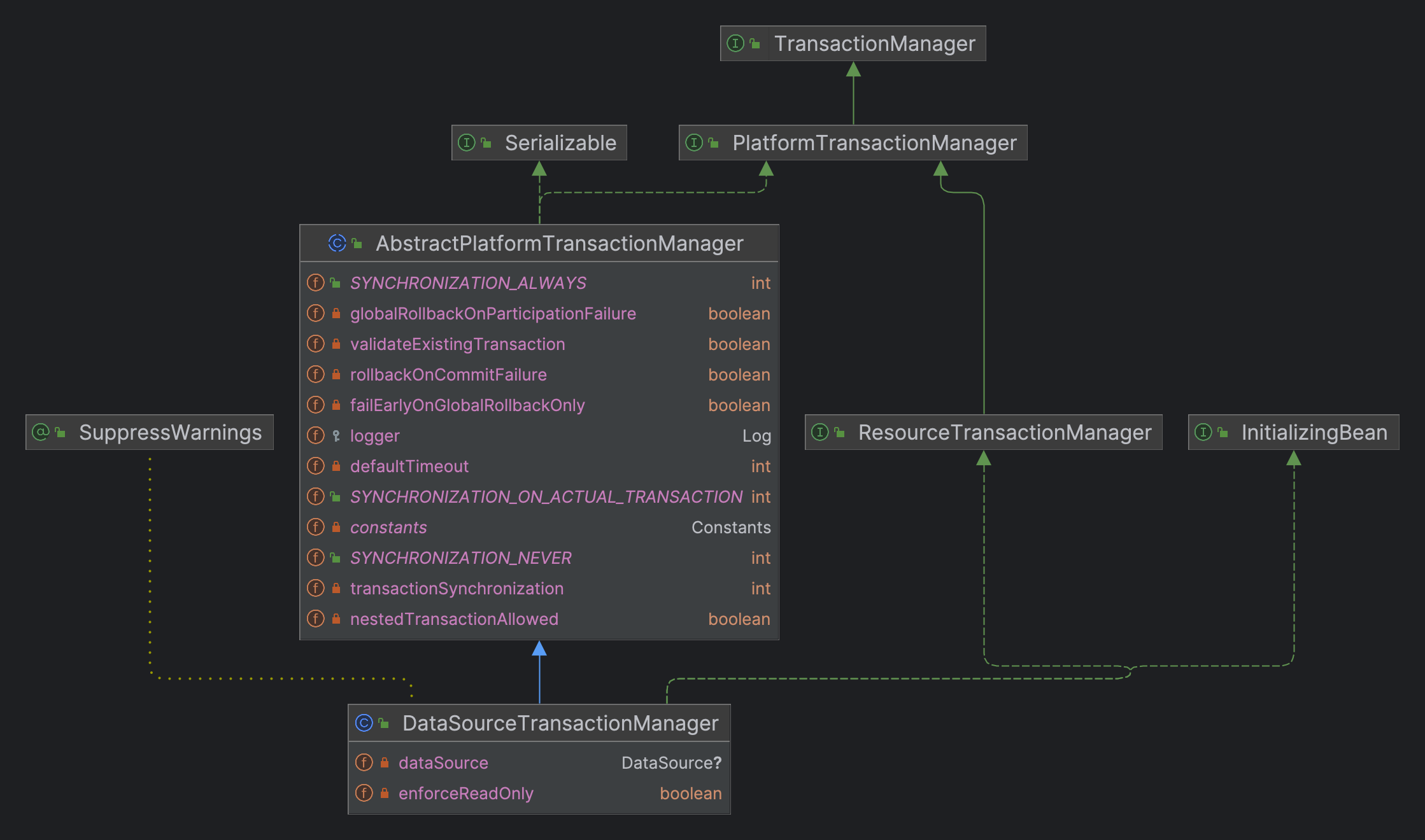Click the transactionSynchronization field name
The width and height of the screenshot is (1425, 840).
(457, 588)
